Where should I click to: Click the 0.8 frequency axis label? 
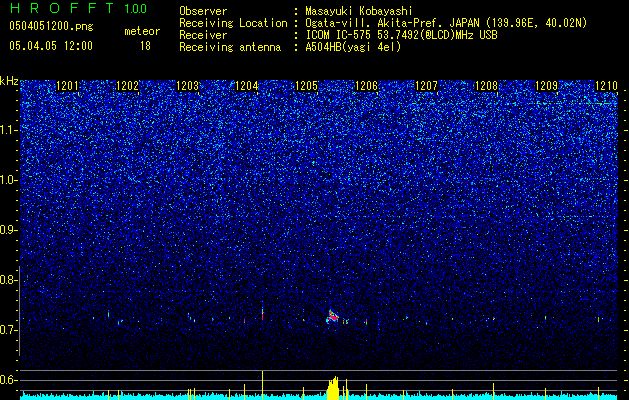(x=8, y=280)
